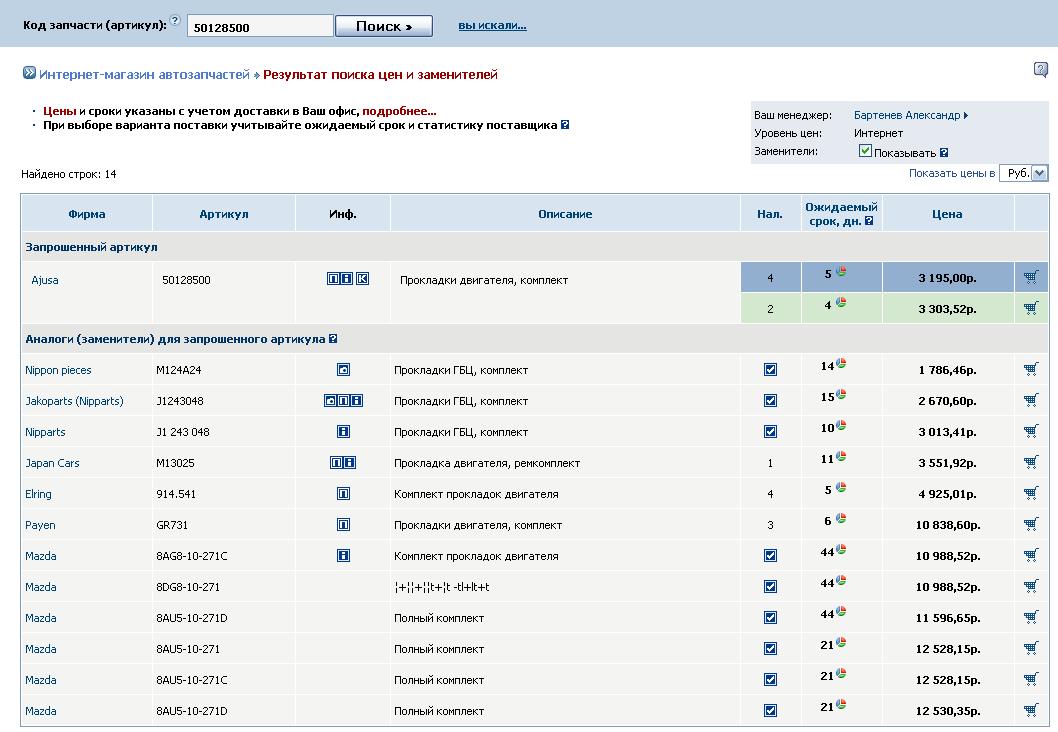
Task: Expand manager Бартенев Александр arrow
Action: pos(965,116)
